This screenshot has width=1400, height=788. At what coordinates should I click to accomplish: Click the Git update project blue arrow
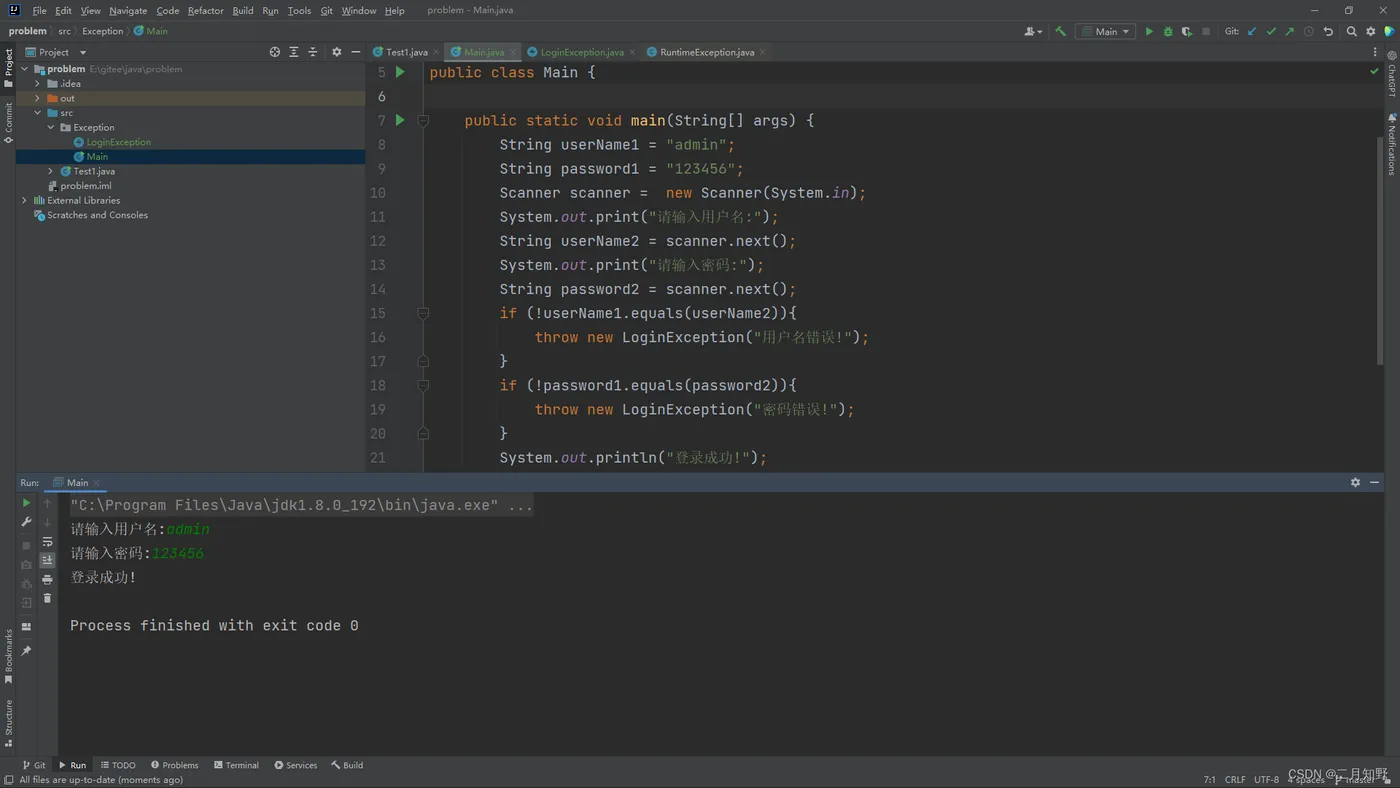pos(1252,31)
